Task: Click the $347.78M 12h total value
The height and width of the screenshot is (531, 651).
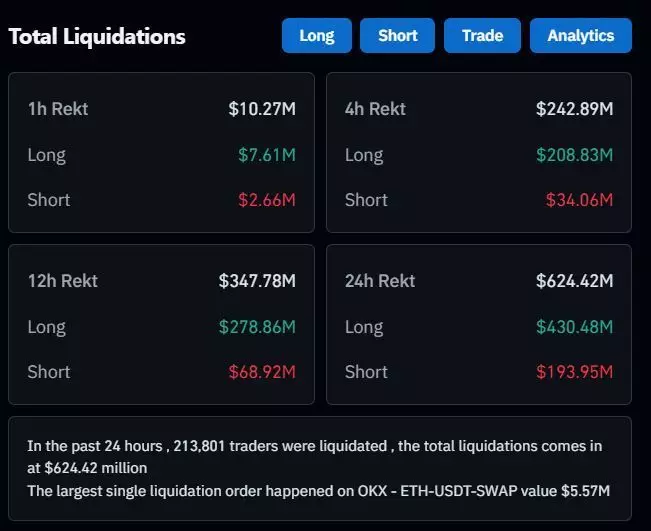Action: pyautogui.click(x=257, y=280)
